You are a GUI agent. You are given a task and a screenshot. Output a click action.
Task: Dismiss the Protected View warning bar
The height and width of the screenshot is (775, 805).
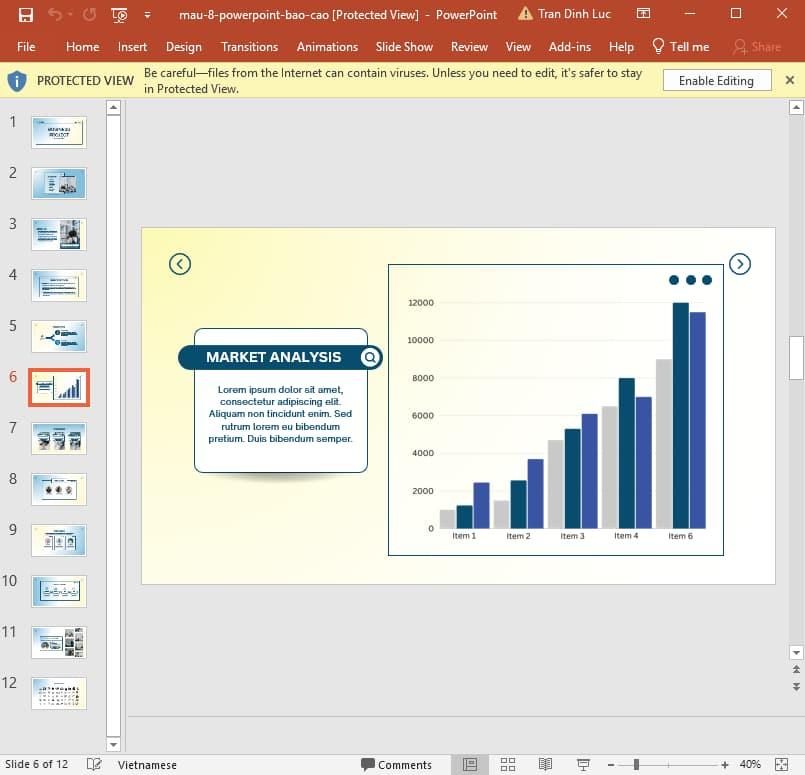(x=790, y=80)
